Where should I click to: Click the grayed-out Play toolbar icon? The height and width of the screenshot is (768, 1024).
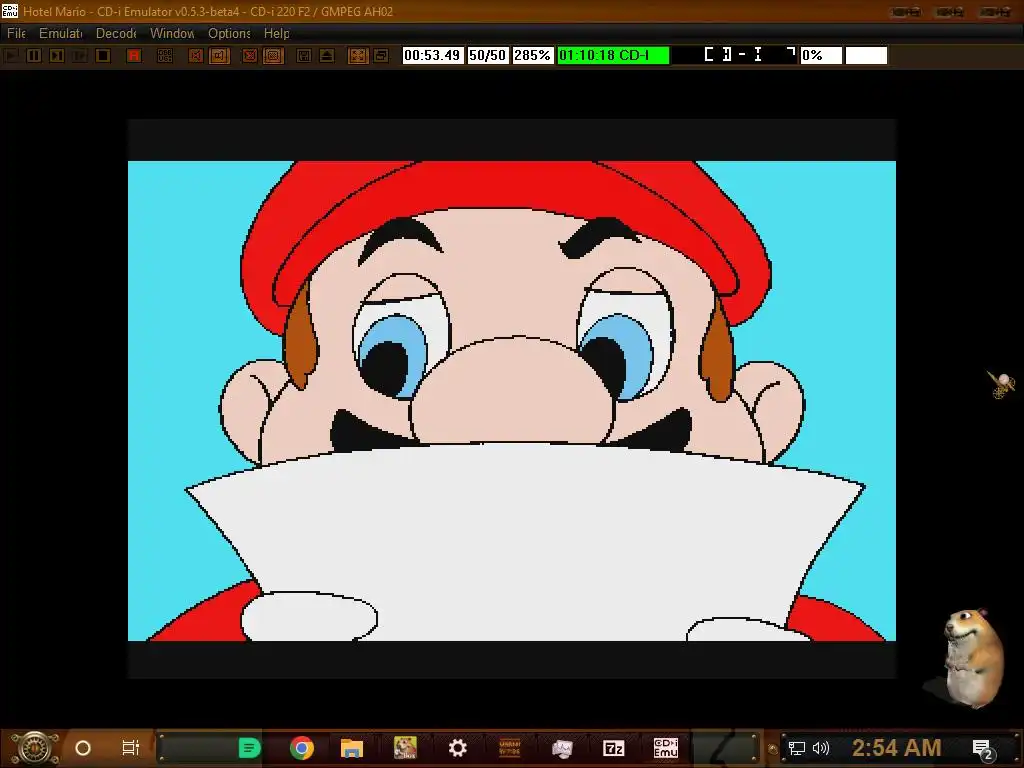pos(11,56)
